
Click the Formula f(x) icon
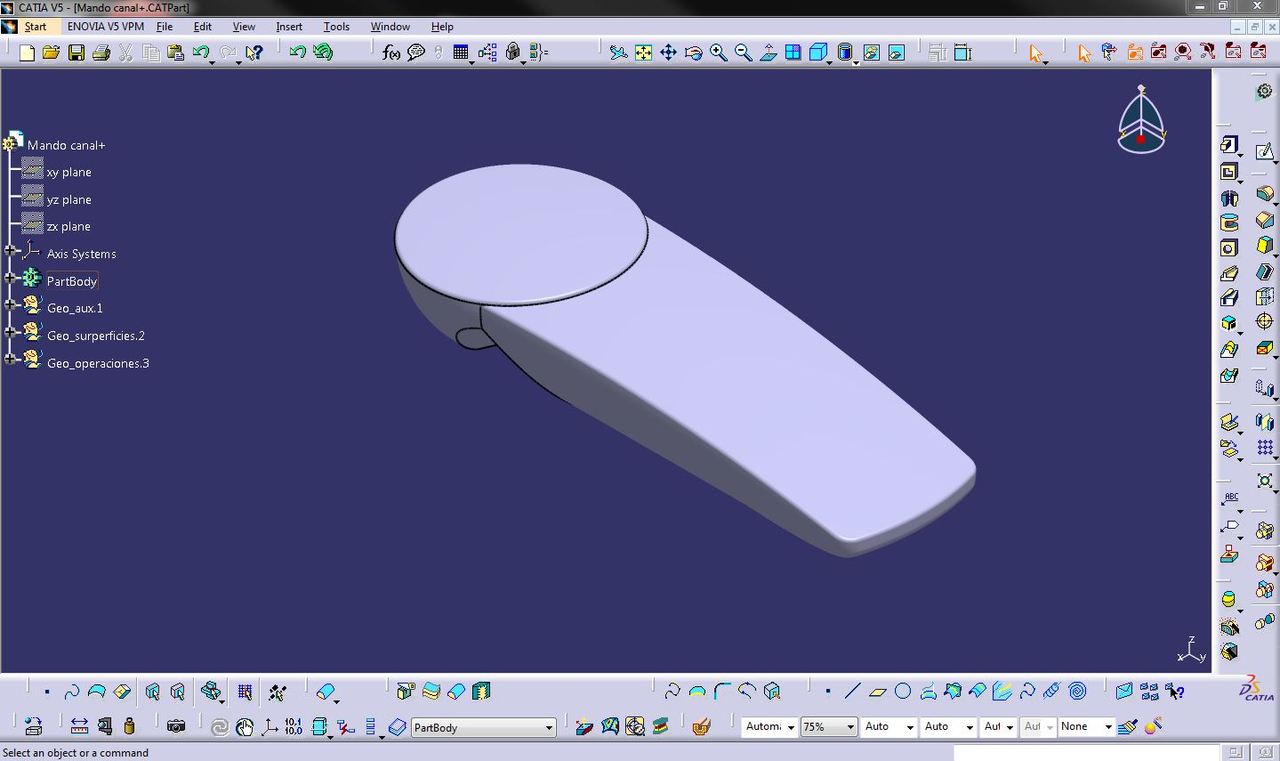(391, 52)
